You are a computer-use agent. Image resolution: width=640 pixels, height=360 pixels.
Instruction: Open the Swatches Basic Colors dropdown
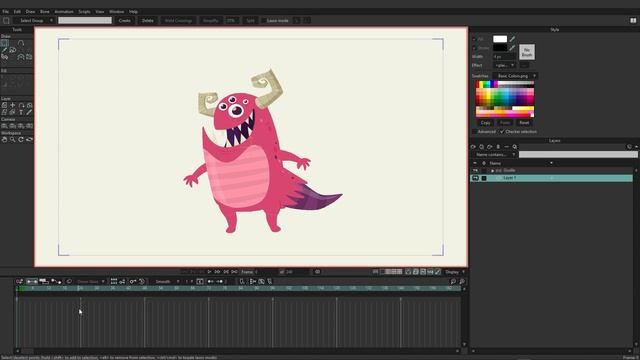(x=515, y=76)
